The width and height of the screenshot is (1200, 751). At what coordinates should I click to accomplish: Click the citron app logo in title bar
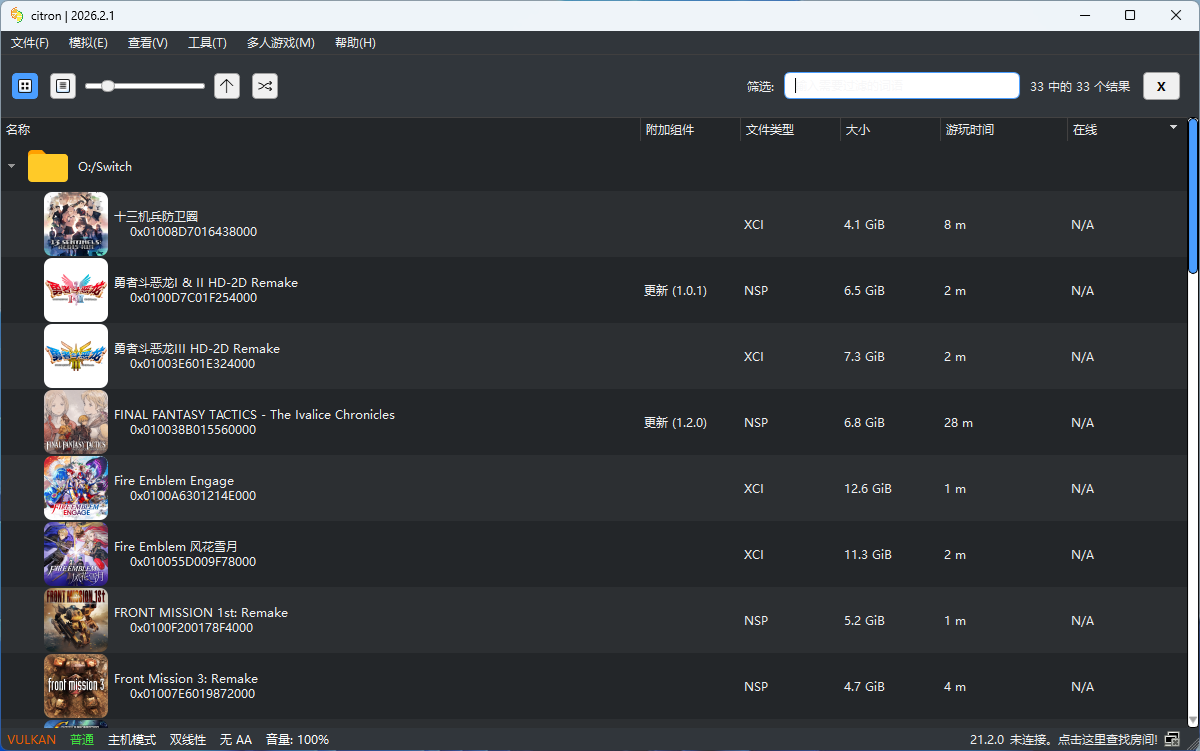(17, 15)
